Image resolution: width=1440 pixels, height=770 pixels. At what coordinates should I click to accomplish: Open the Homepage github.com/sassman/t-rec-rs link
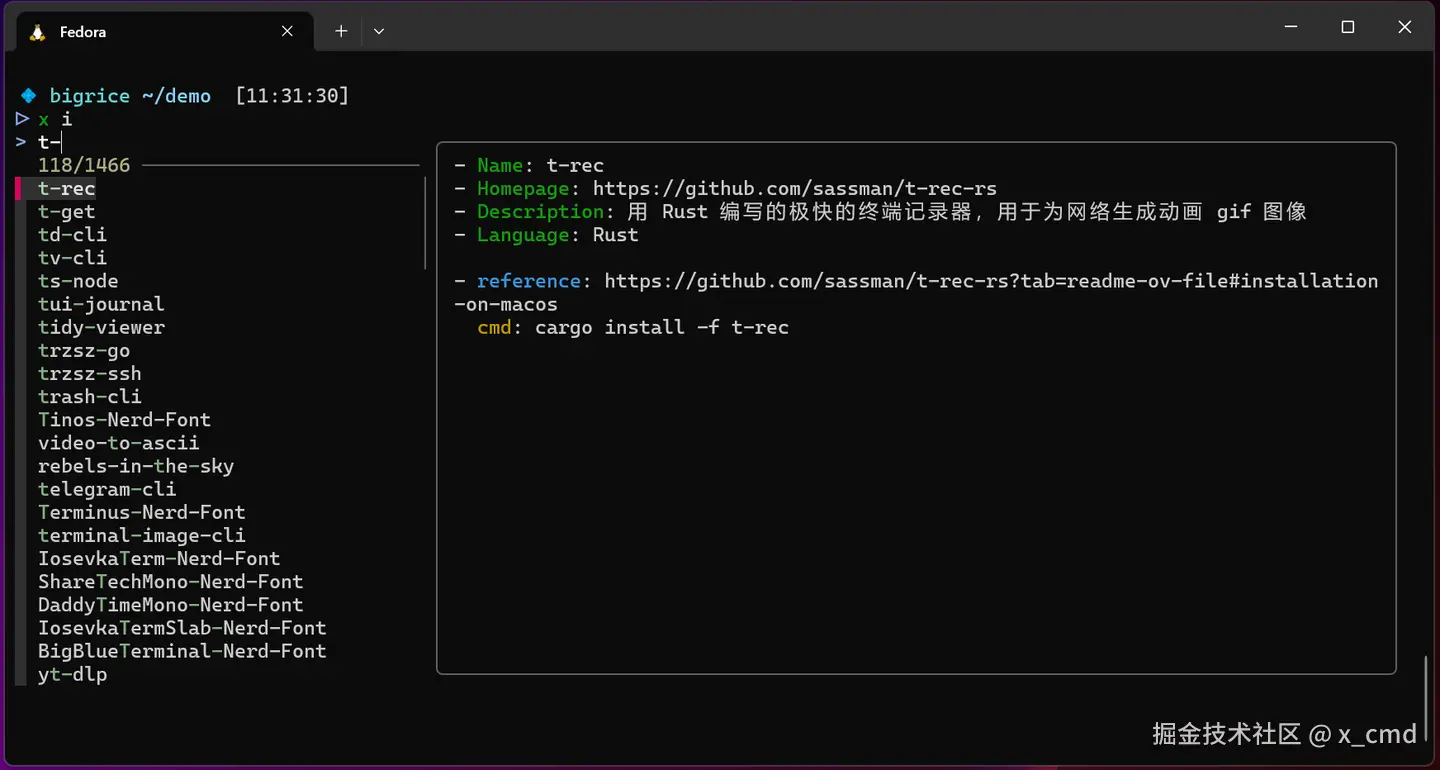(795, 188)
